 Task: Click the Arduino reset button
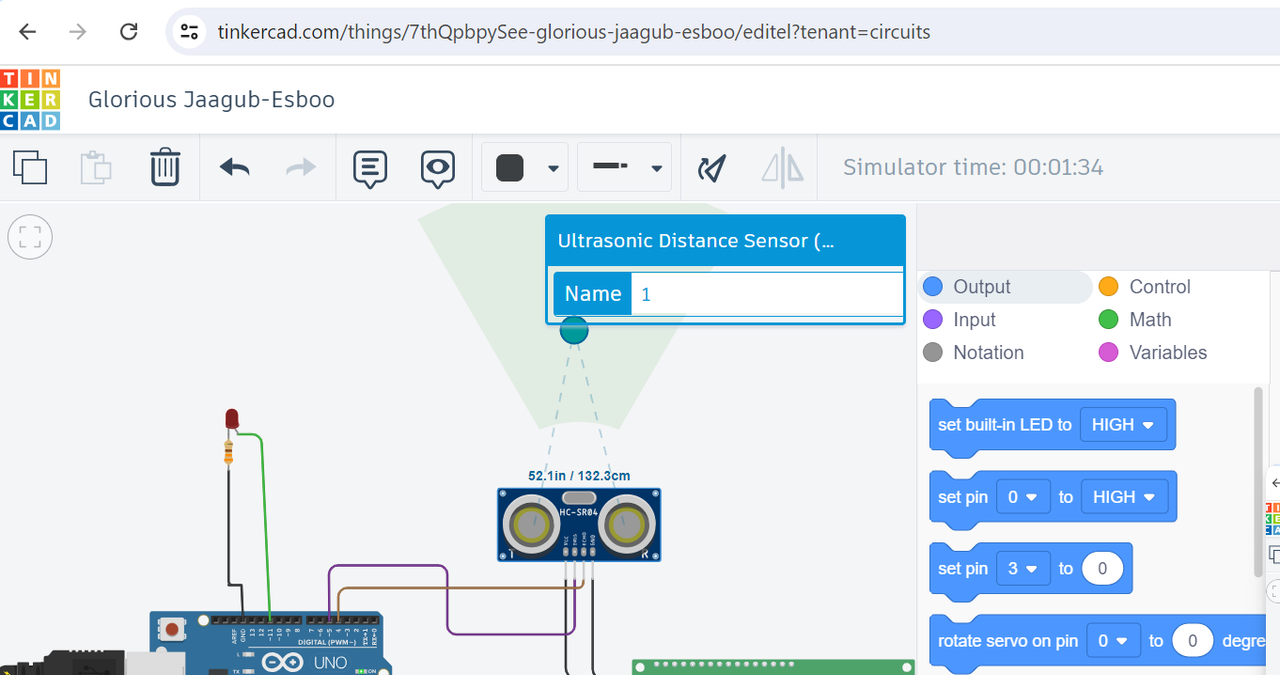tap(173, 630)
